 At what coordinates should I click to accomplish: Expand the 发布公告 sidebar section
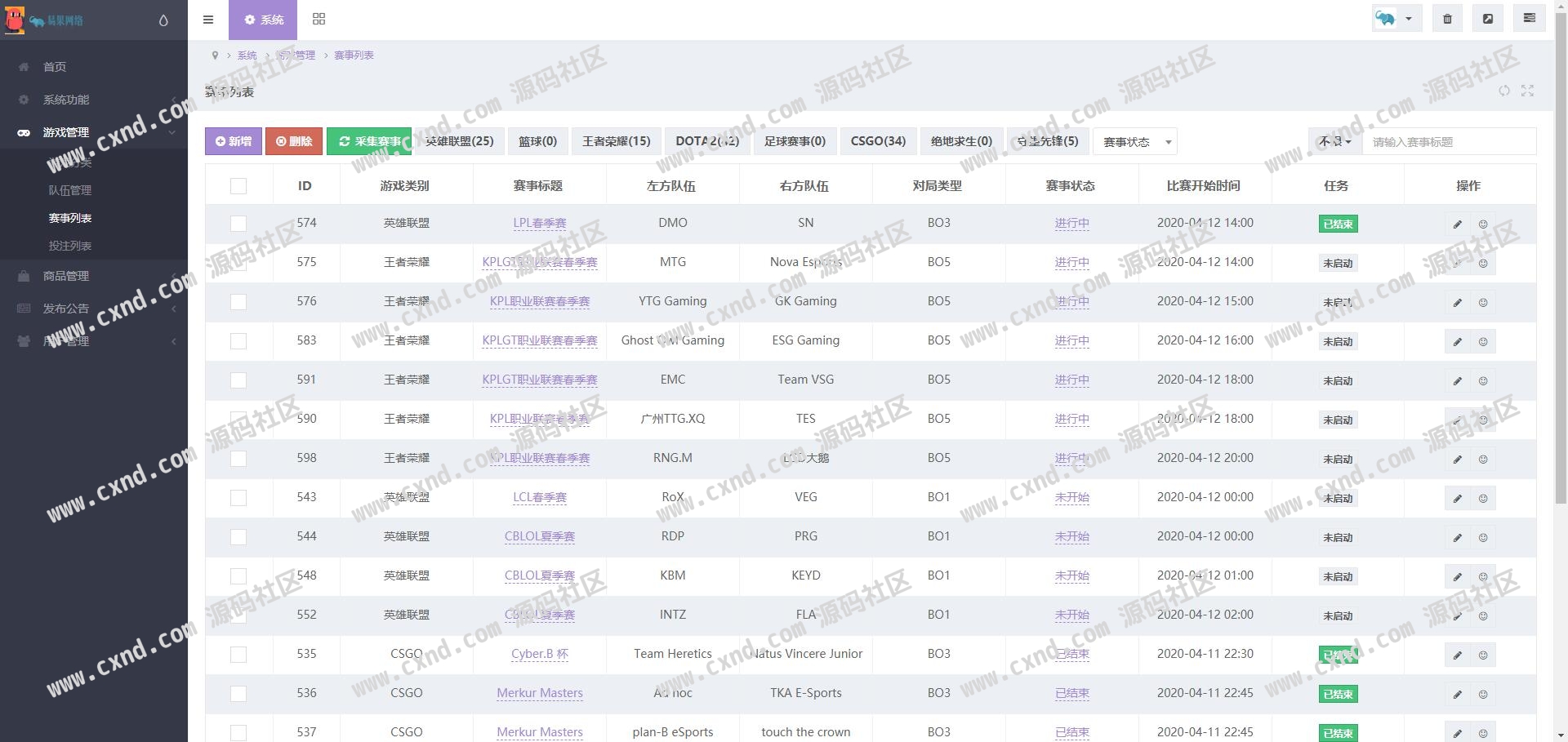tap(94, 309)
